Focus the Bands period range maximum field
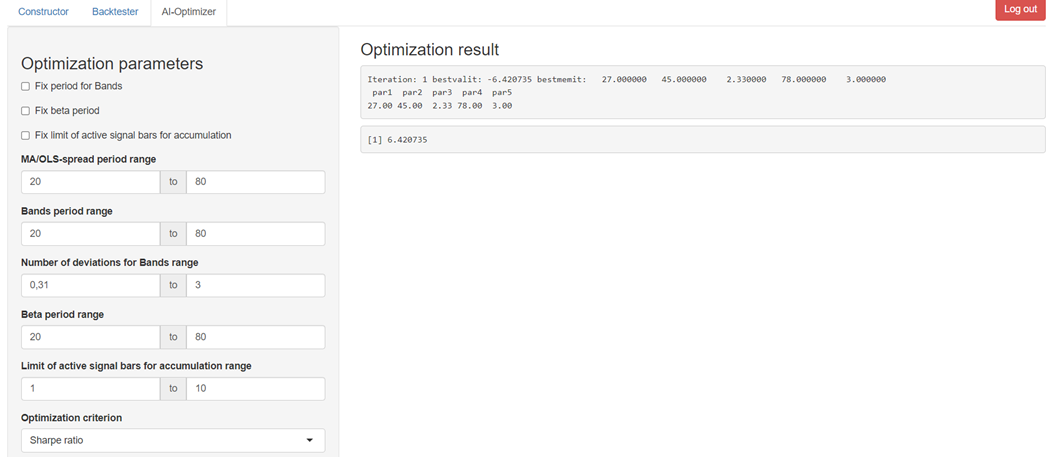The width and height of the screenshot is (1048, 457). click(255, 234)
